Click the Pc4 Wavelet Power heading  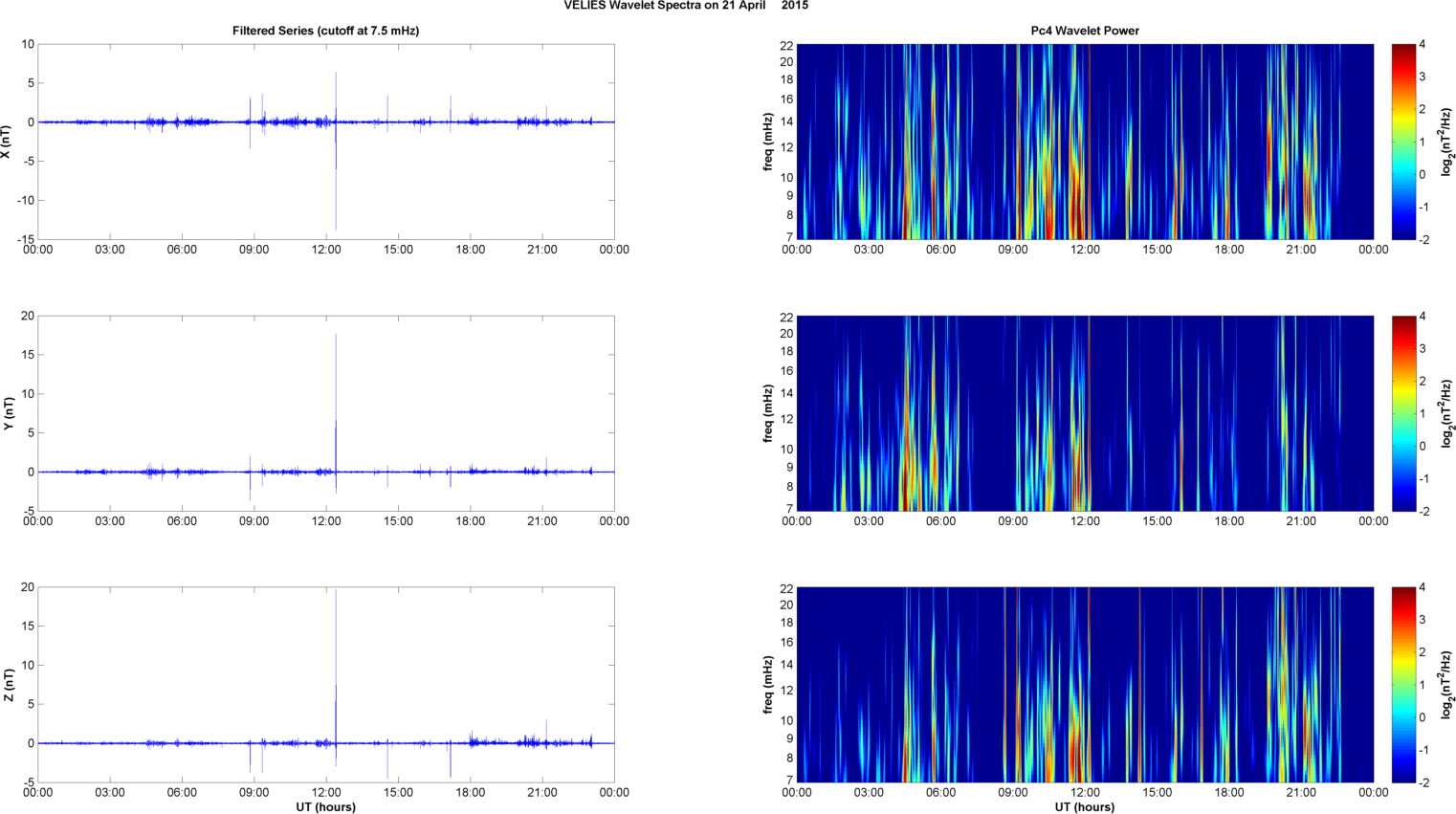(1084, 31)
